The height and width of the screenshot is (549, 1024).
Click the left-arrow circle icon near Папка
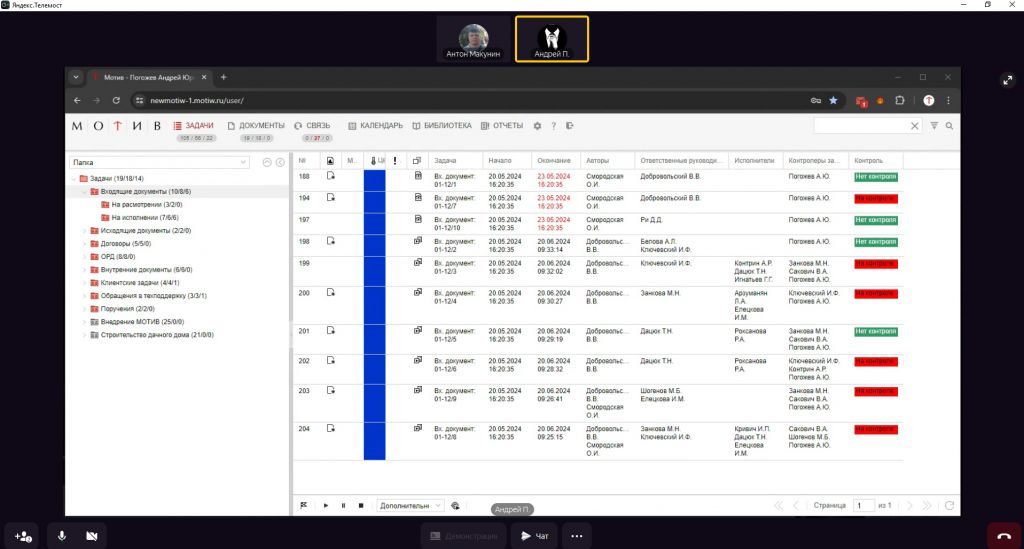click(x=280, y=163)
